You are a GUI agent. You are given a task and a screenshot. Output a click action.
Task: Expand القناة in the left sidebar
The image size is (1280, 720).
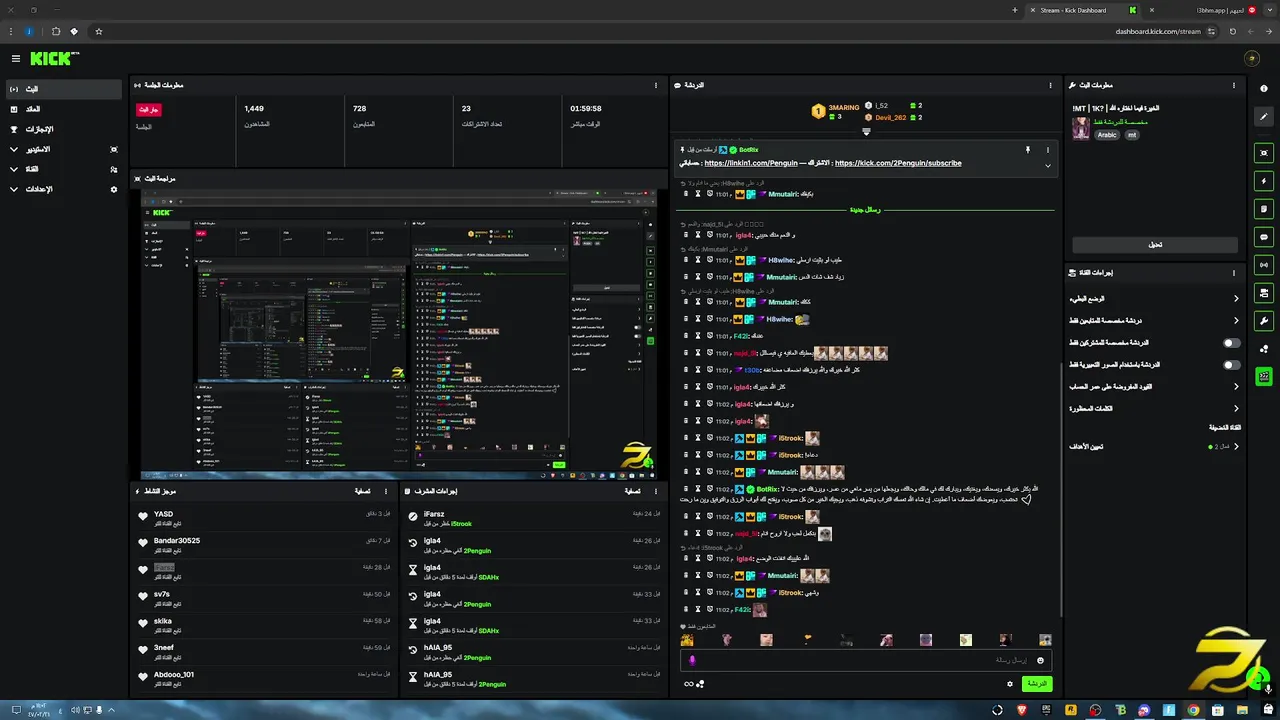(64, 169)
